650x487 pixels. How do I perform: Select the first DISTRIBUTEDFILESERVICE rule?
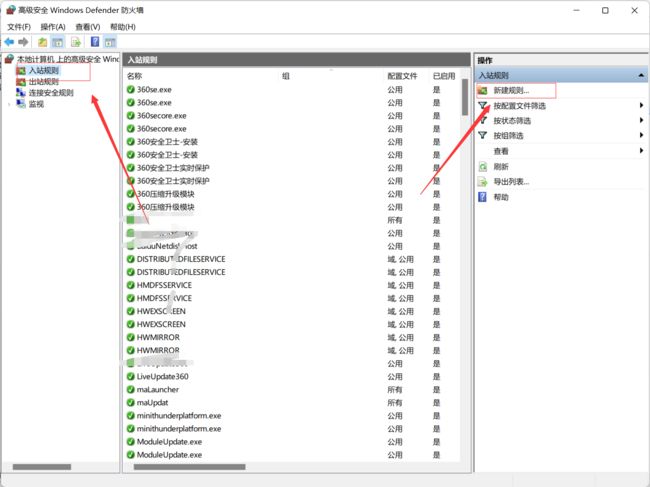(181, 259)
